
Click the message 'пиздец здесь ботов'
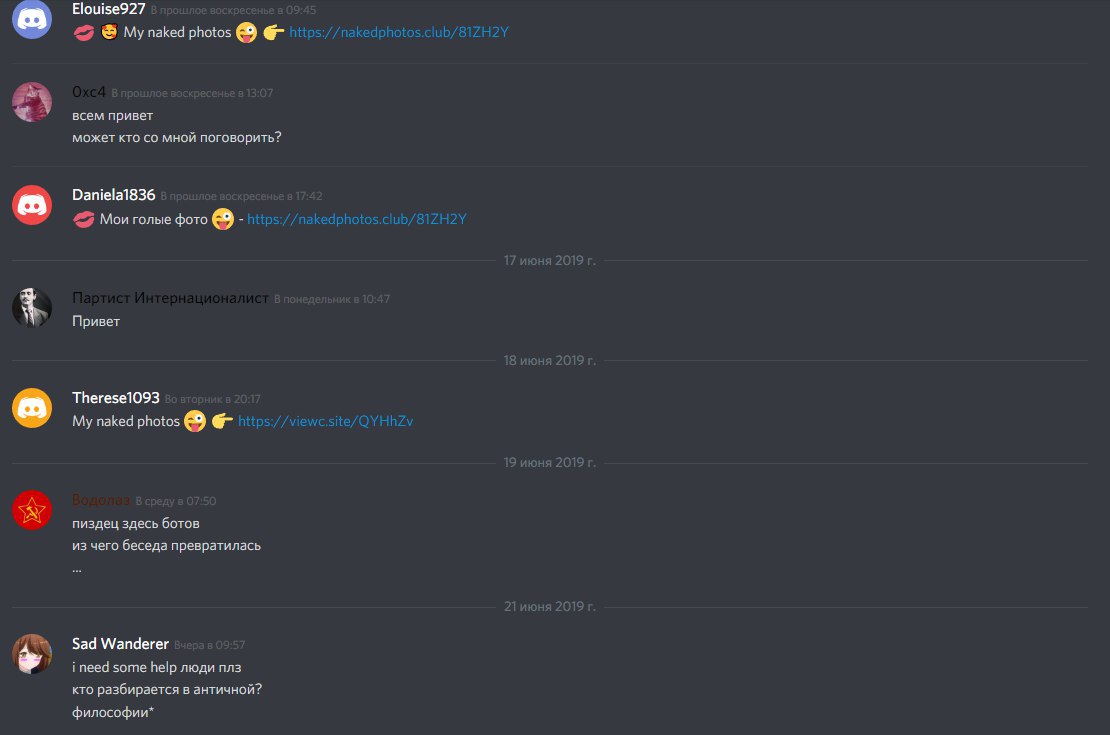(x=136, y=523)
